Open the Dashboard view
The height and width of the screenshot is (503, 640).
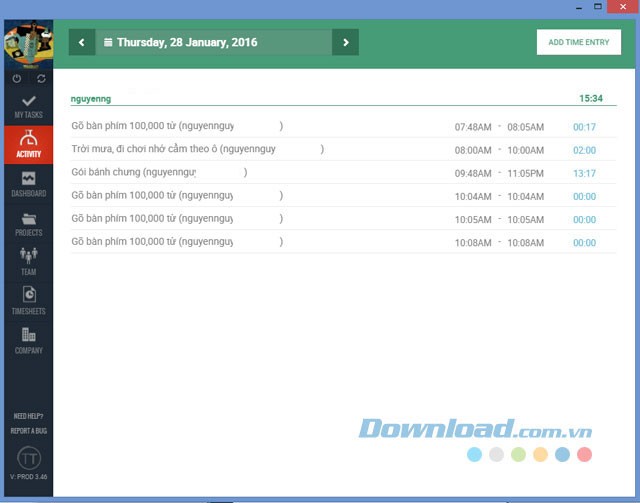28,183
